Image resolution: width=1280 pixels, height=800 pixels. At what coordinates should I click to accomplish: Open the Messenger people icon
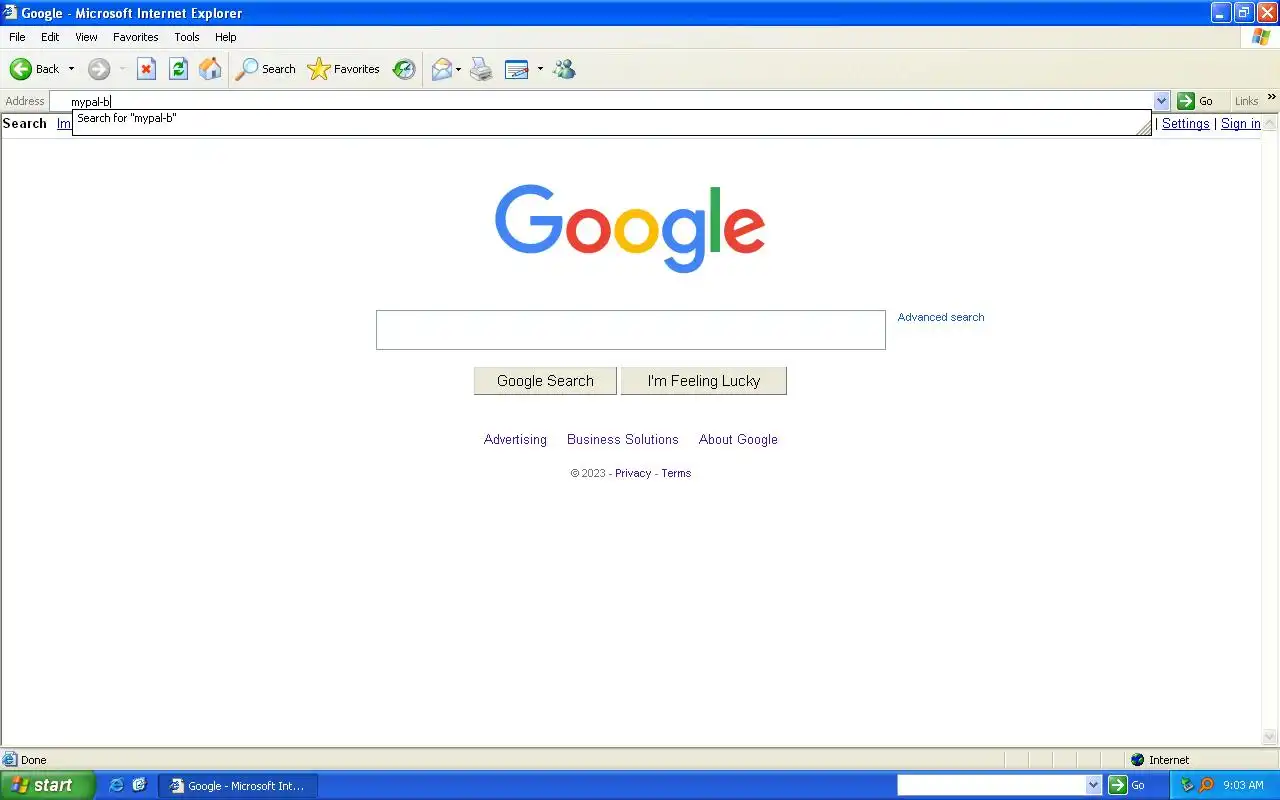coord(565,69)
